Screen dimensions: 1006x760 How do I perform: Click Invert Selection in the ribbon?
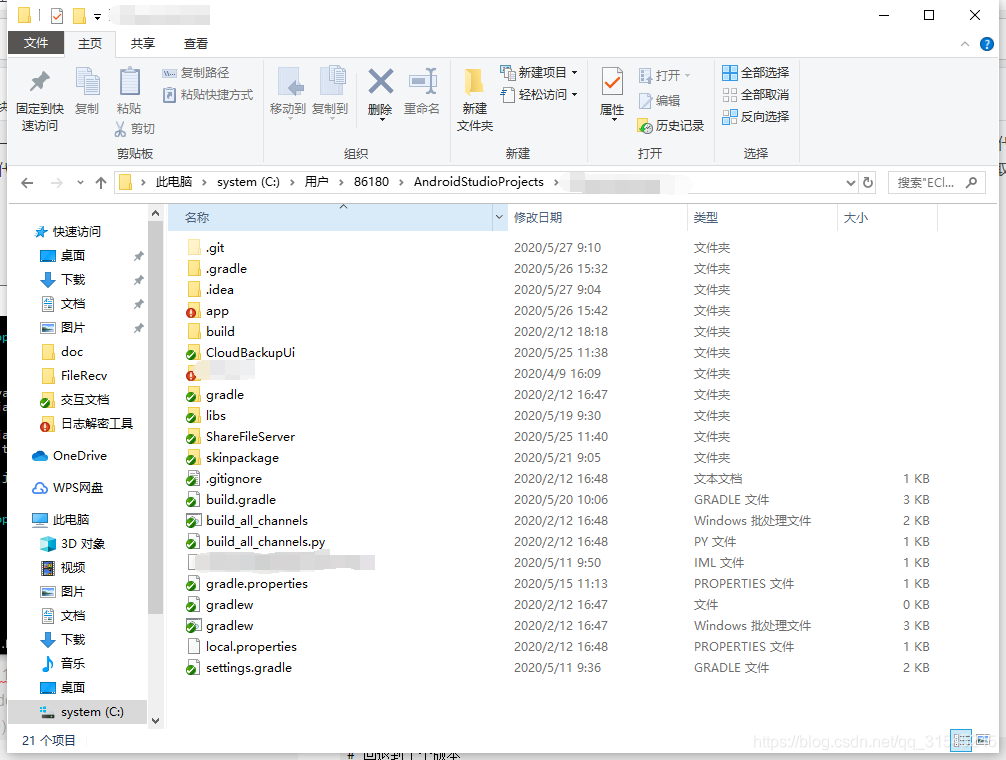coord(756,117)
